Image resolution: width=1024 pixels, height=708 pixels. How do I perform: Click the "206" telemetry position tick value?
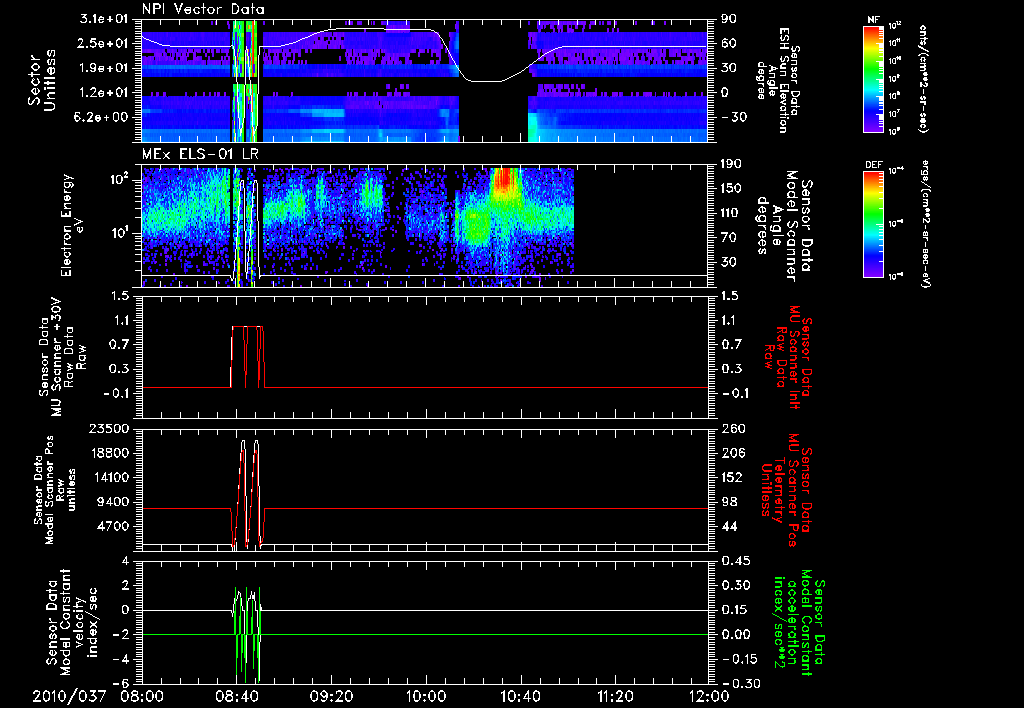click(732, 453)
